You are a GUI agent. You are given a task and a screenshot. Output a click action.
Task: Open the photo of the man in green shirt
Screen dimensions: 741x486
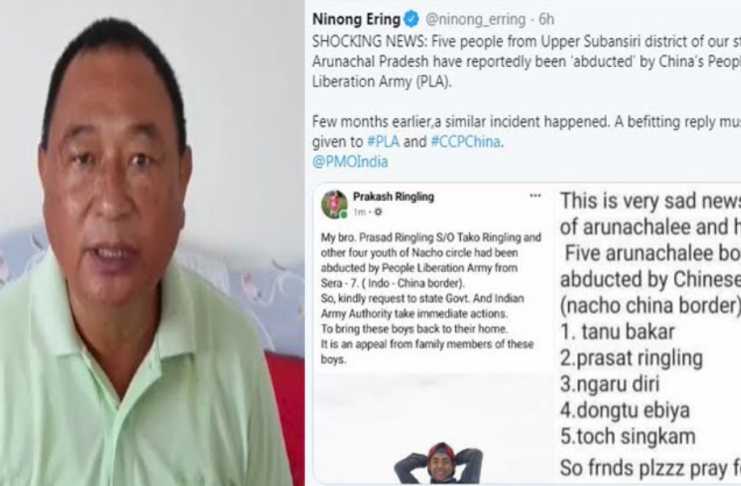pos(152,243)
